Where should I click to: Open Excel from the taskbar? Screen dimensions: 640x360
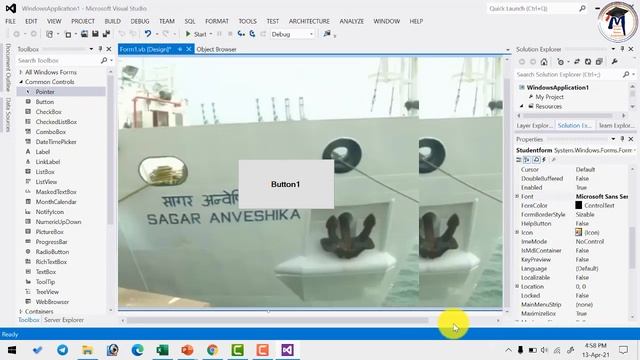pyautogui.click(x=162, y=350)
